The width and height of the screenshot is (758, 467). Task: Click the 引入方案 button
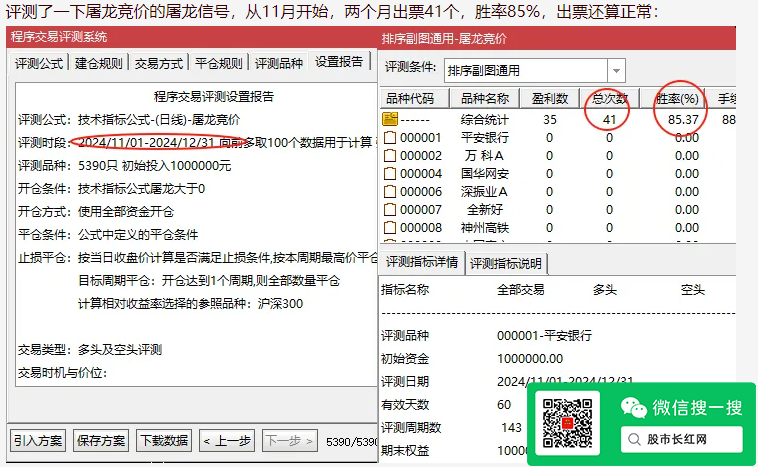click(x=38, y=440)
